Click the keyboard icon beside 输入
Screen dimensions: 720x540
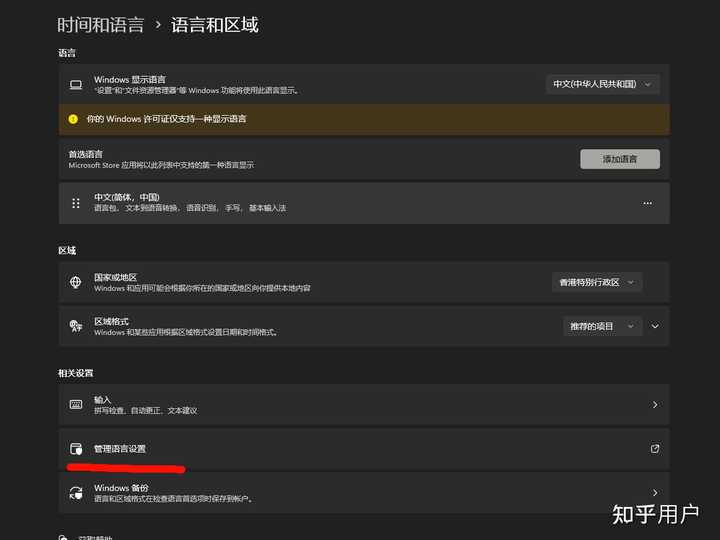(x=76, y=405)
